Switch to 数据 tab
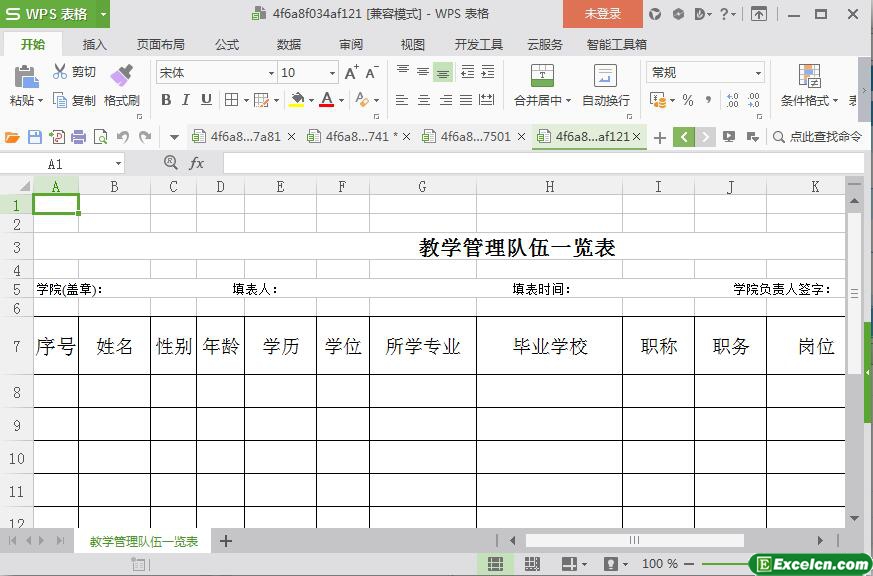Image resolution: width=873 pixels, height=576 pixels. 289,45
